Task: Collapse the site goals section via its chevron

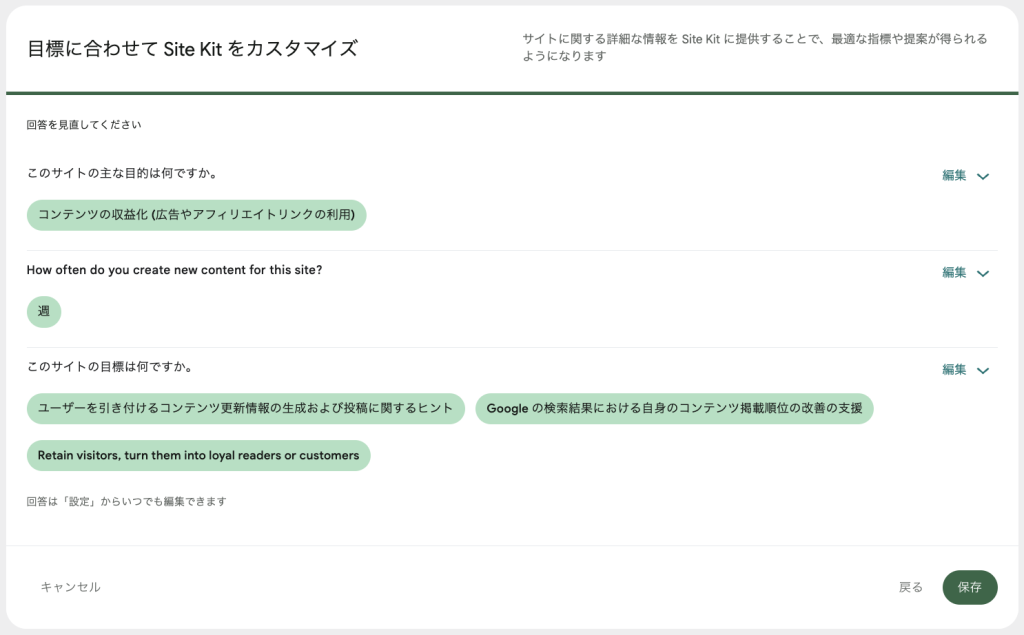Action: [982, 370]
